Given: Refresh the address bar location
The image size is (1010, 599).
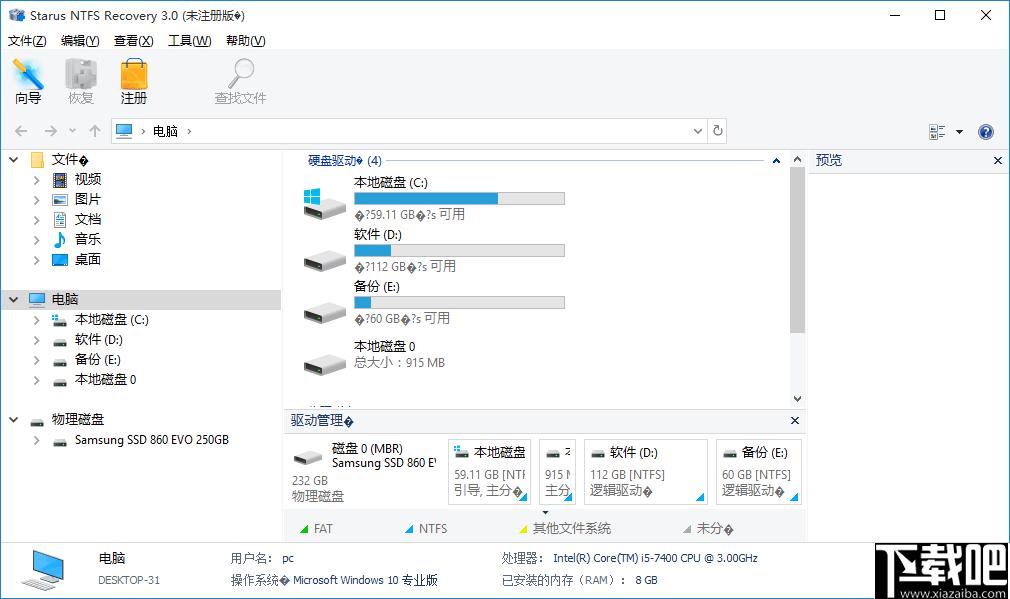Looking at the screenshot, I should 718,131.
